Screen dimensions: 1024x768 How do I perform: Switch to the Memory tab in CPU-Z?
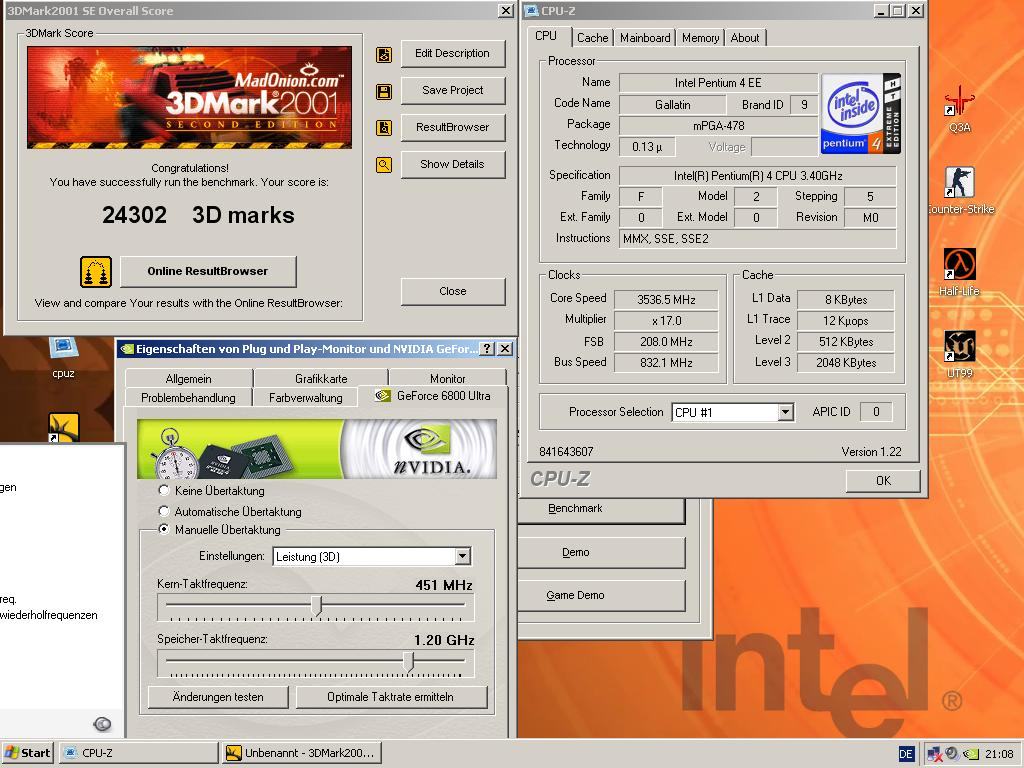(x=700, y=38)
